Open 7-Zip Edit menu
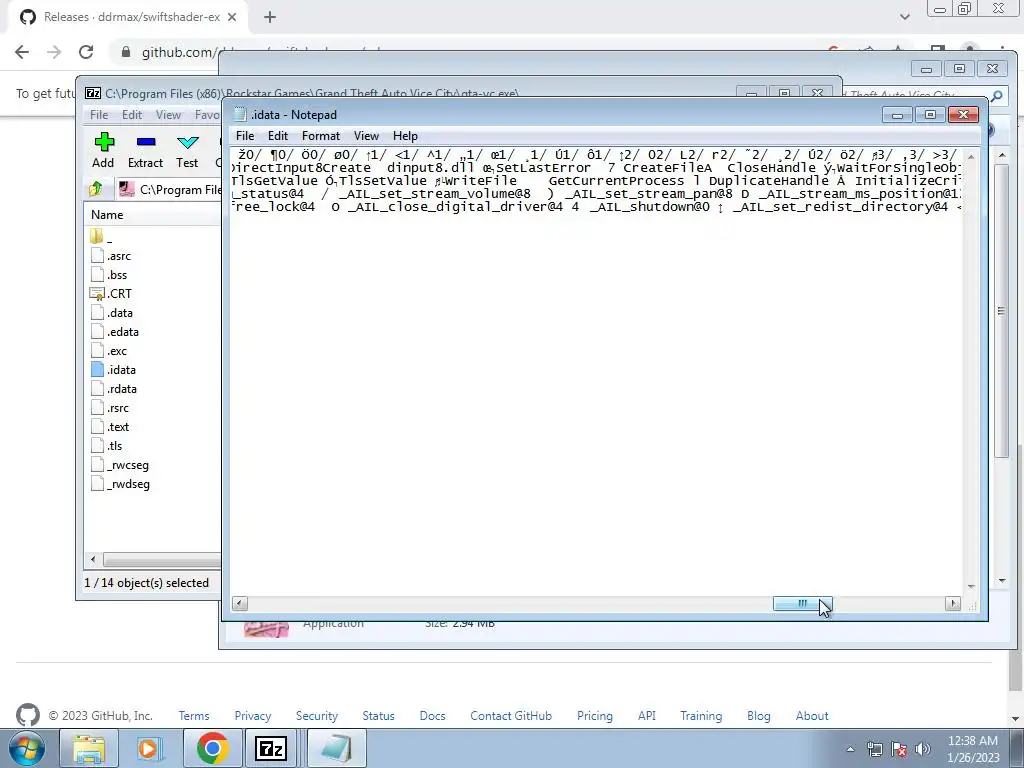The height and width of the screenshot is (768, 1024). [x=132, y=115]
